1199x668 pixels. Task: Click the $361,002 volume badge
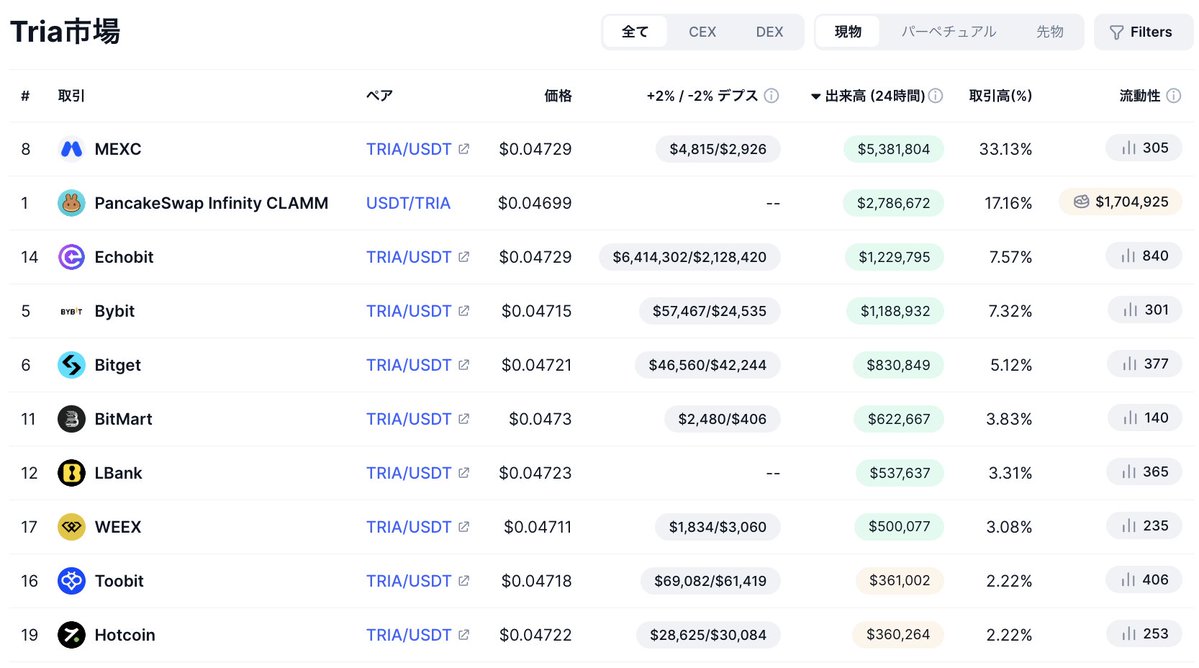[x=899, y=581]
